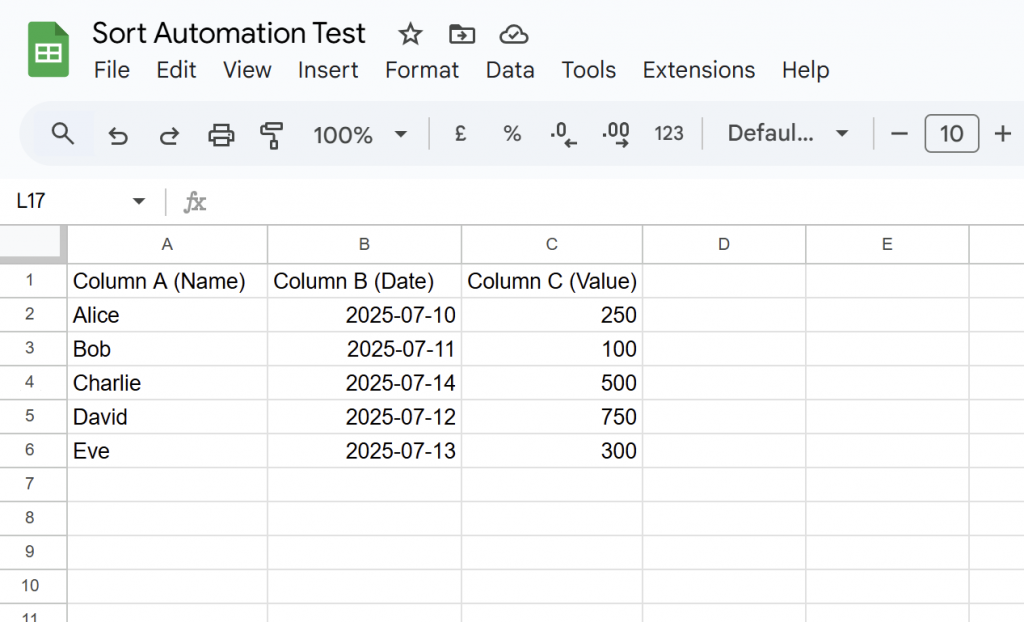Check the cloud save status icon
The width and height of the screenshot is (1024, 622).
coord(513,35)
